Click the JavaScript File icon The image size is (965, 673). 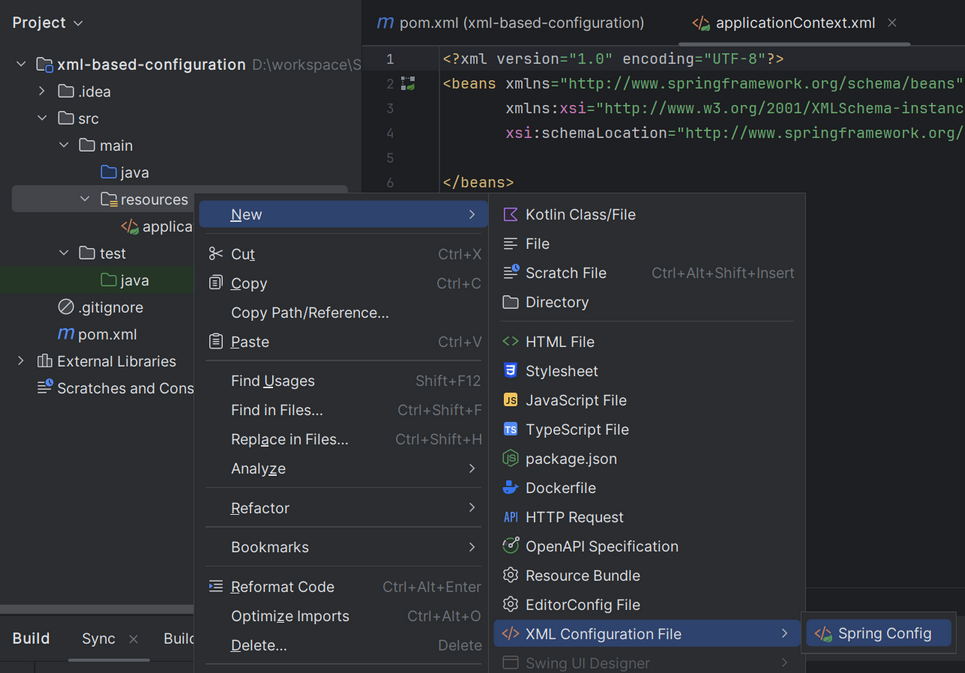[x=511, y=400]
